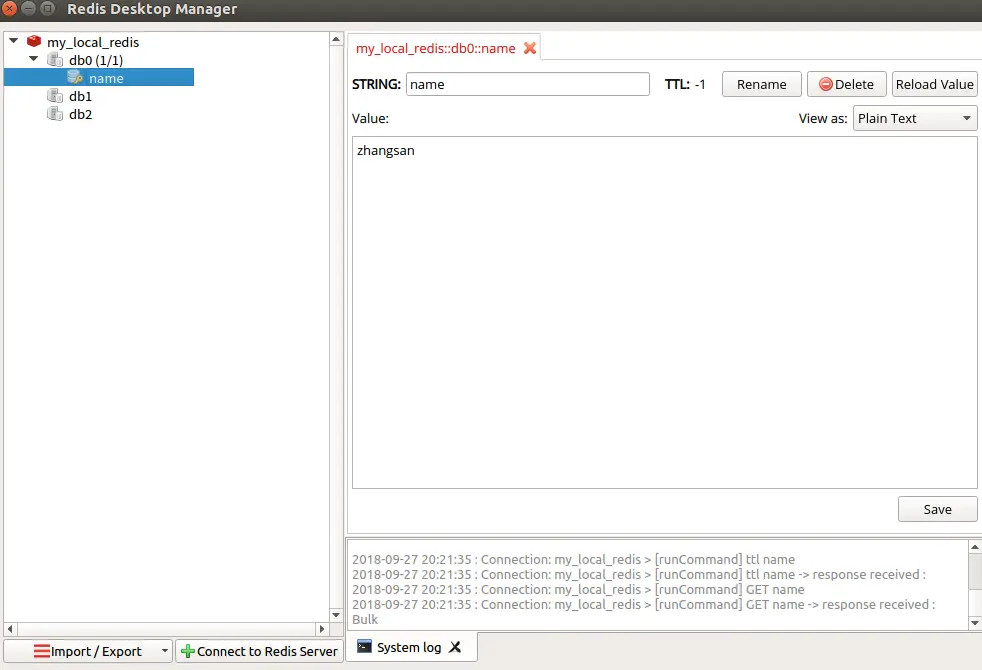The width and height of the screenshot is (982, 670).
Task: Click tree panel scroll right arrow
Action: tap(322, 629)
